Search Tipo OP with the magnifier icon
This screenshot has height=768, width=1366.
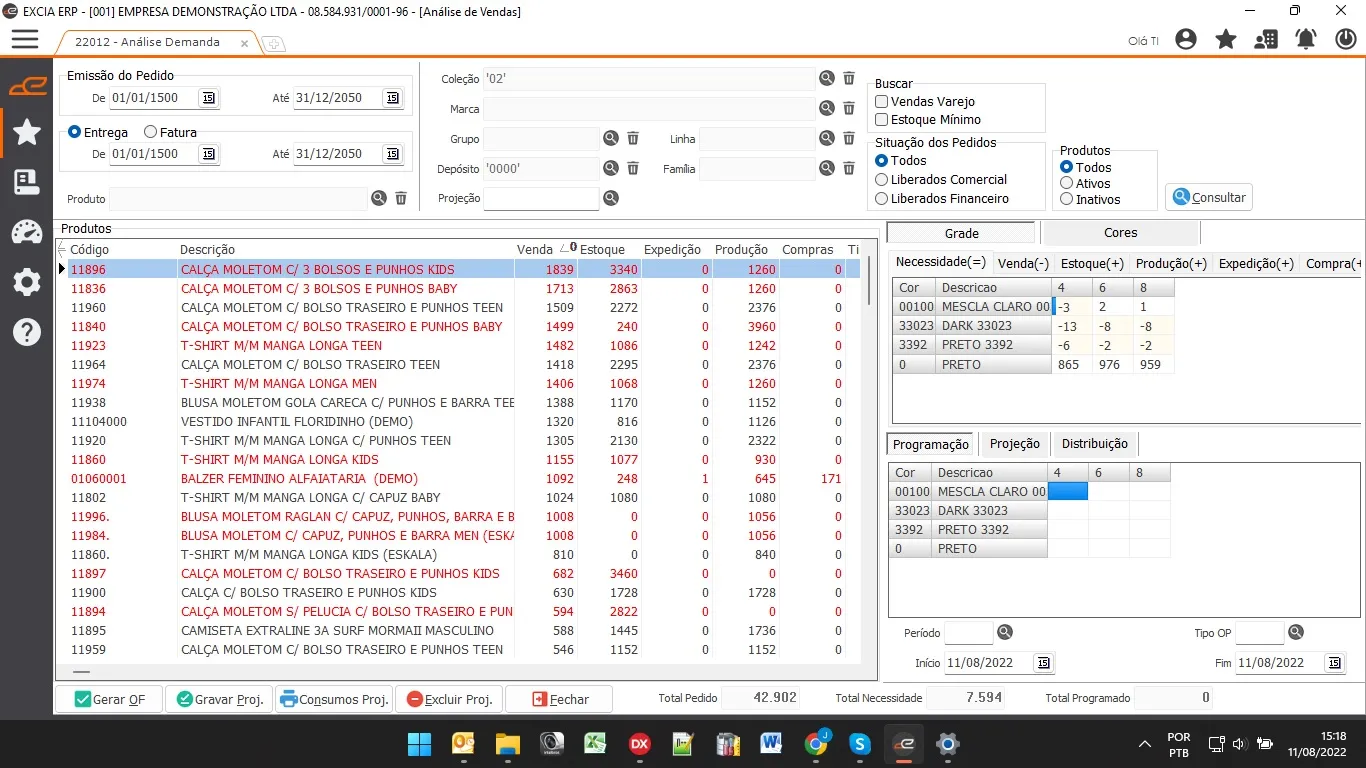point(1296,632)
